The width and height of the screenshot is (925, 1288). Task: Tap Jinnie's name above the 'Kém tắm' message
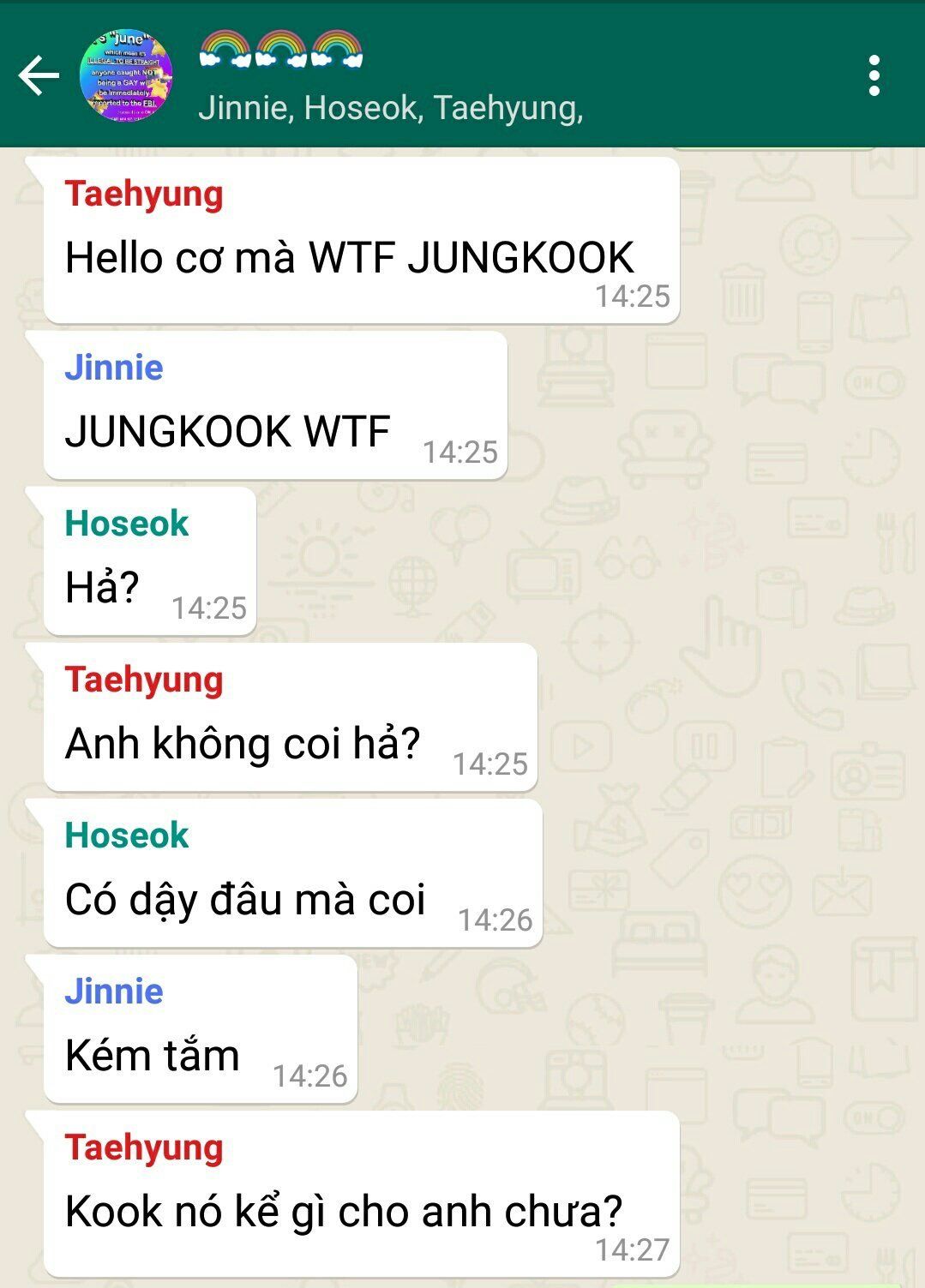(114, 991)
